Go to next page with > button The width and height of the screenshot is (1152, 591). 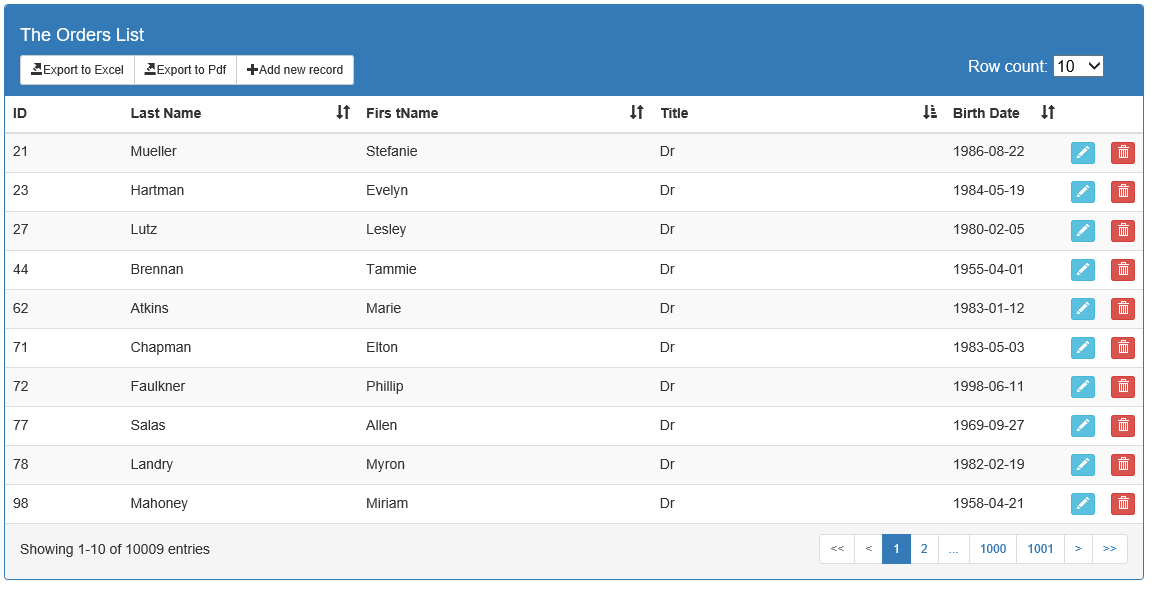click(x=1078, y=549)
